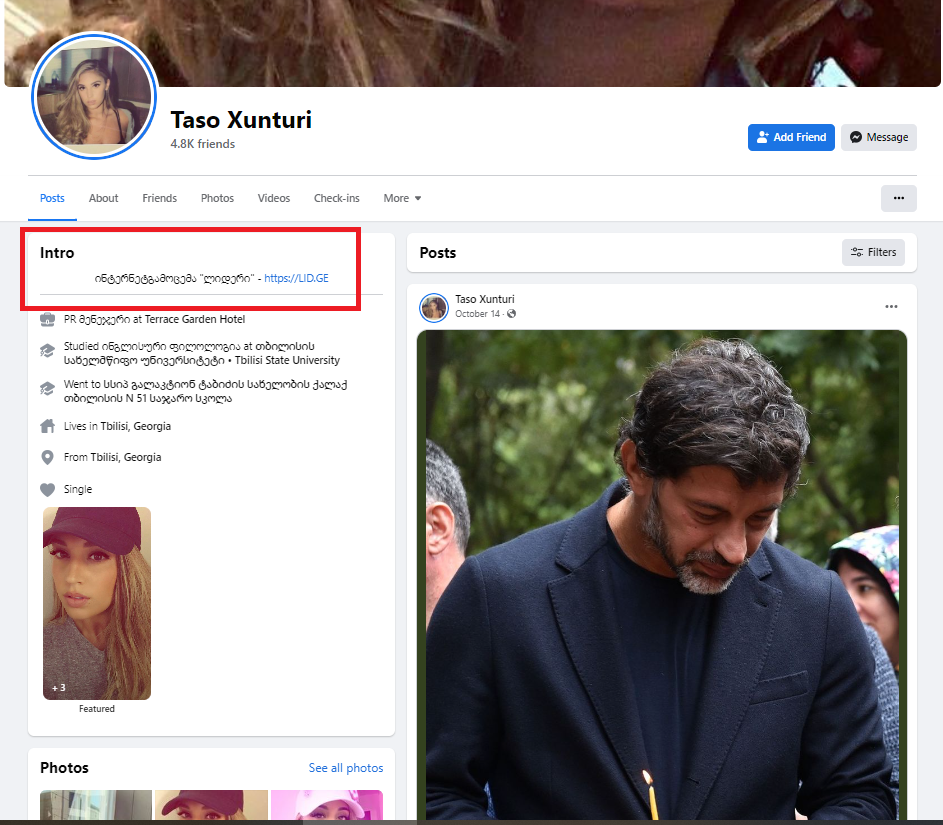Click the post author's small avatar

[x=434, y=308]
